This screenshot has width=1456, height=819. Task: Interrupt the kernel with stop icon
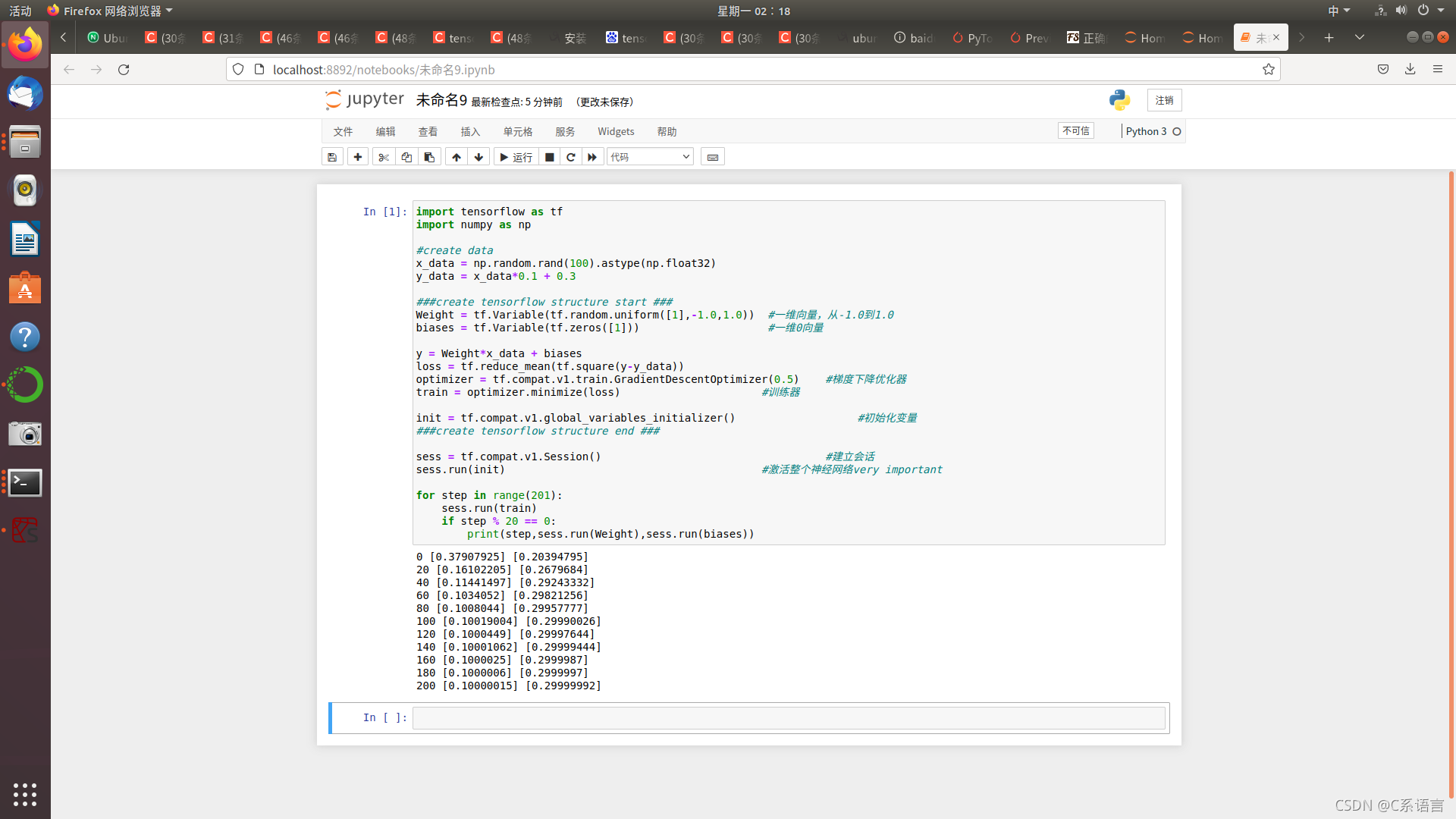550,157
